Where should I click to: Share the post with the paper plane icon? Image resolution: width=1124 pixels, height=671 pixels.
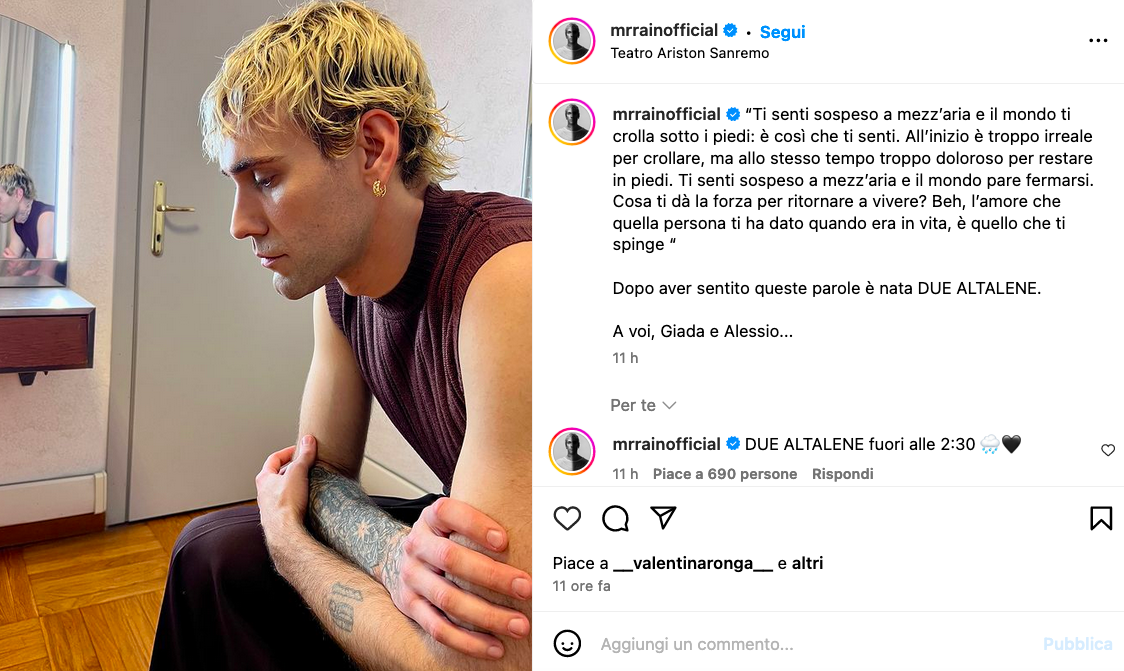(663, 518)
